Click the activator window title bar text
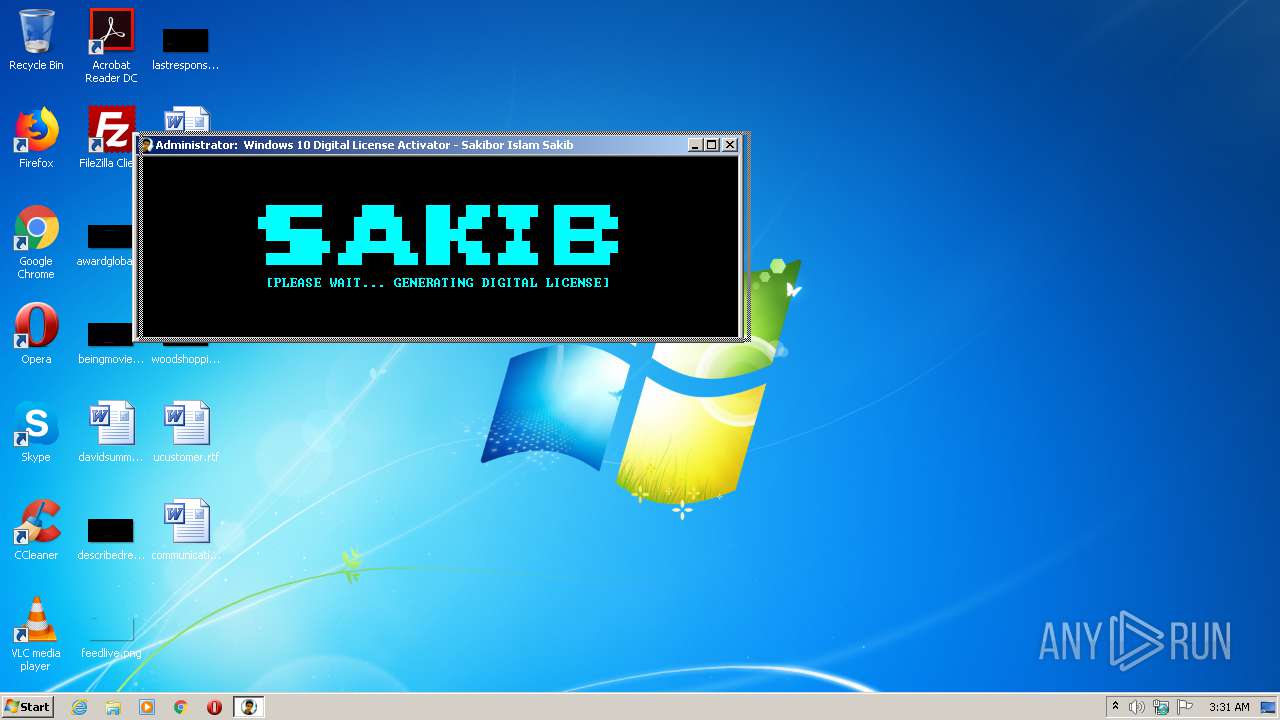 point(364,145)
